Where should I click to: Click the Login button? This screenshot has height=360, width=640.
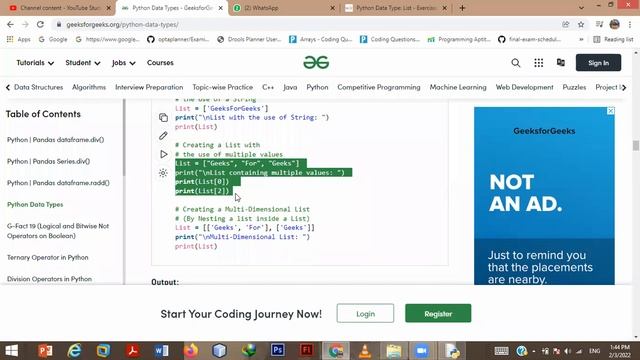[365, 313]
